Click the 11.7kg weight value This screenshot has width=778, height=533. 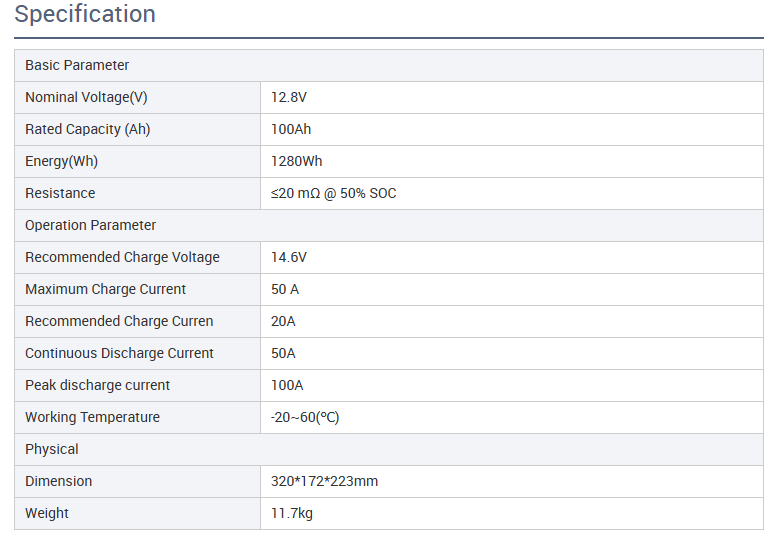[x=292, y=513]
